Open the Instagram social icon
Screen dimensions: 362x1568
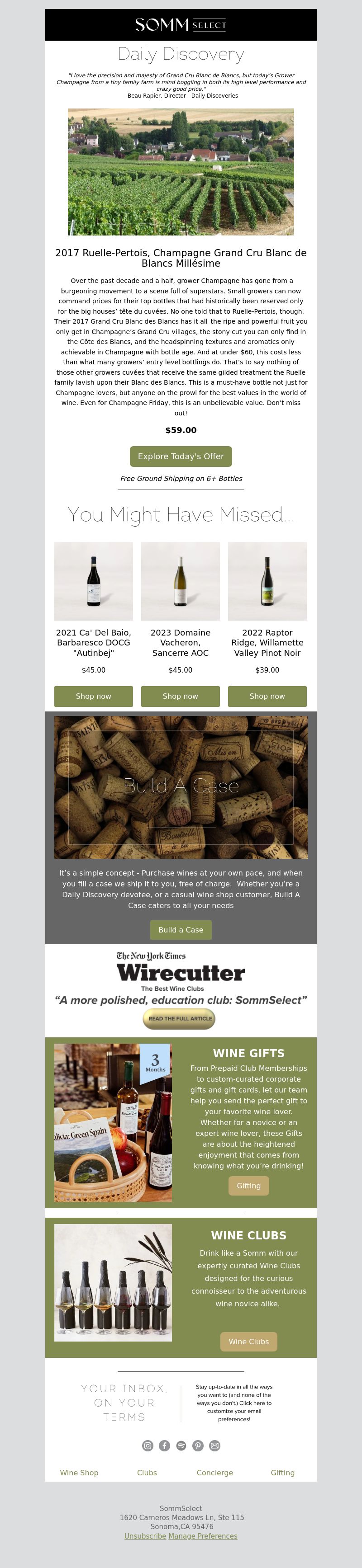click(148, 1446)
